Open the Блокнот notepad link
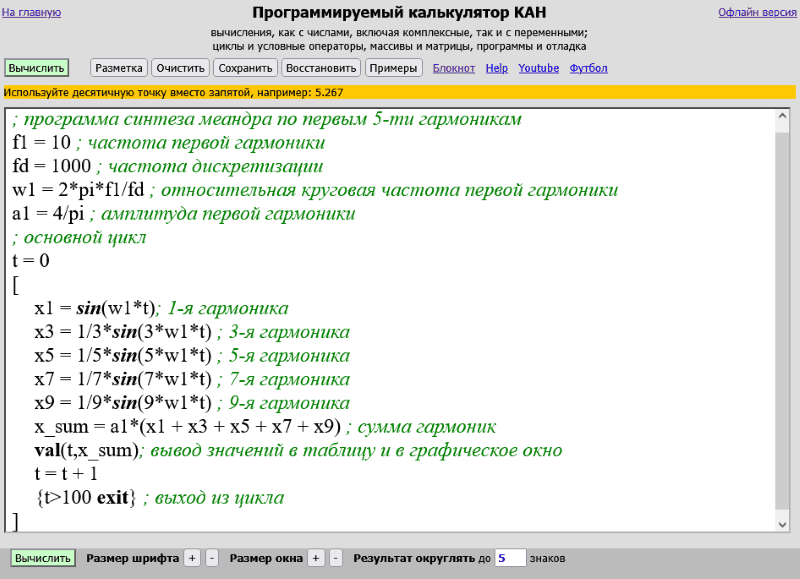 453,68
